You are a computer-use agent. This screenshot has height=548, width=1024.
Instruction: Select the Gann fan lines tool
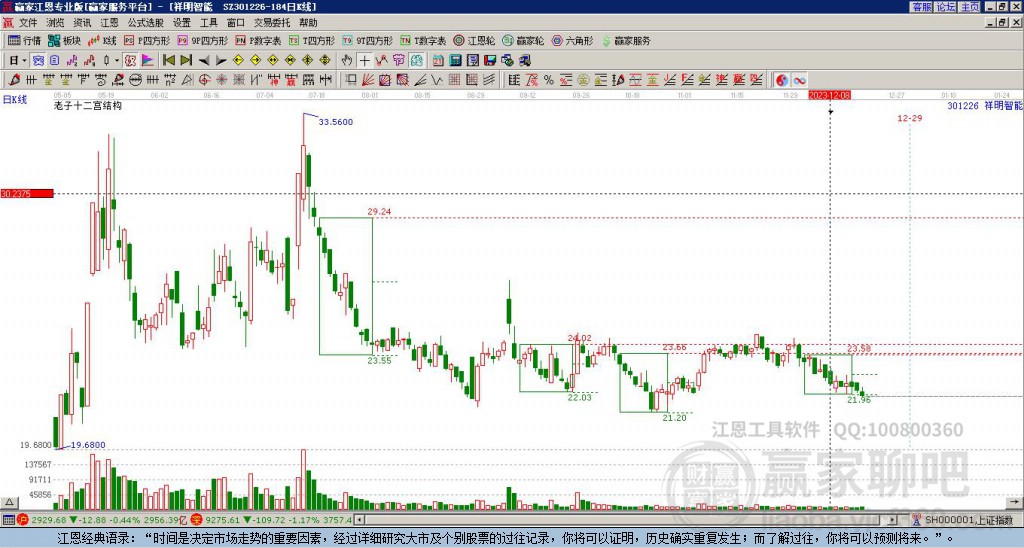tap(368, 80)
